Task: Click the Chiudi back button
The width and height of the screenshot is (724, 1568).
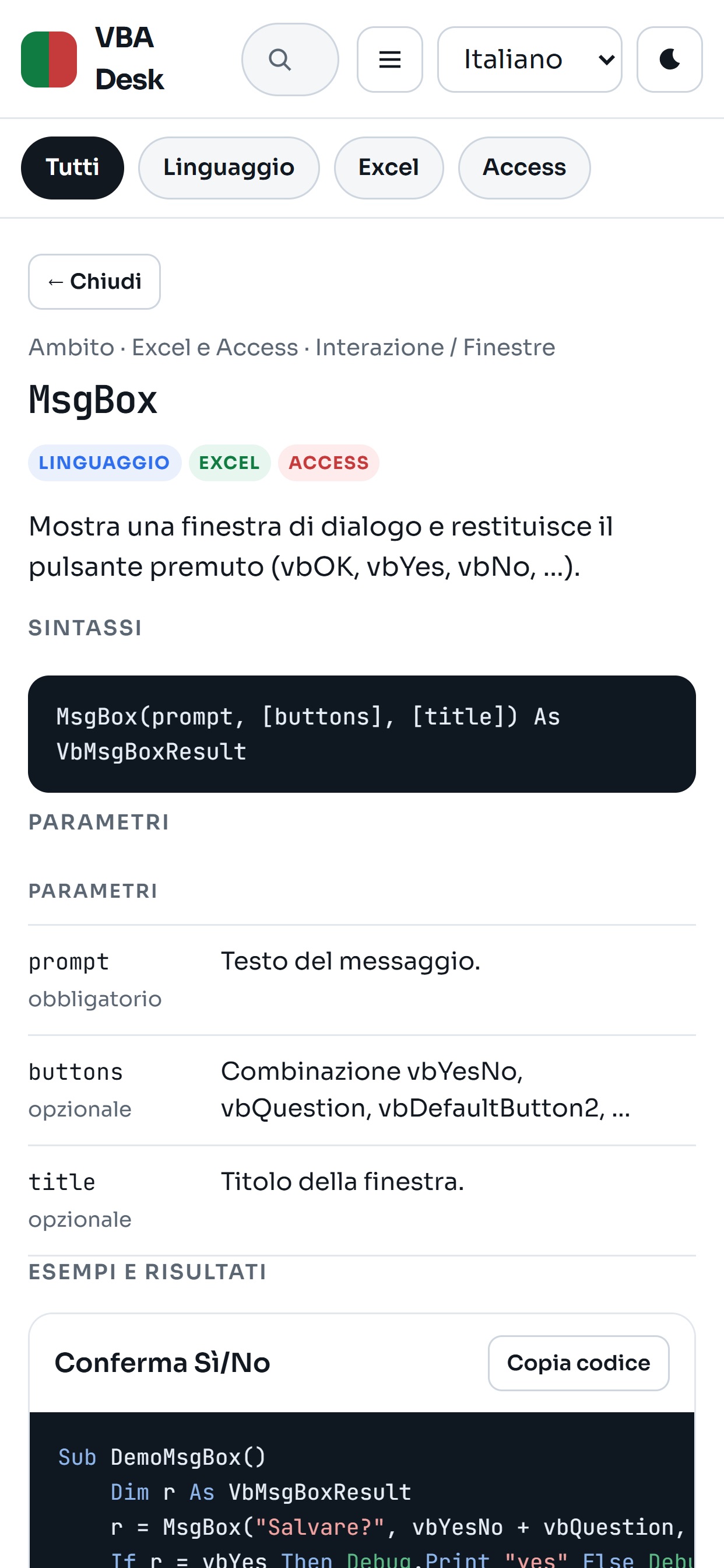Action: 94,282
